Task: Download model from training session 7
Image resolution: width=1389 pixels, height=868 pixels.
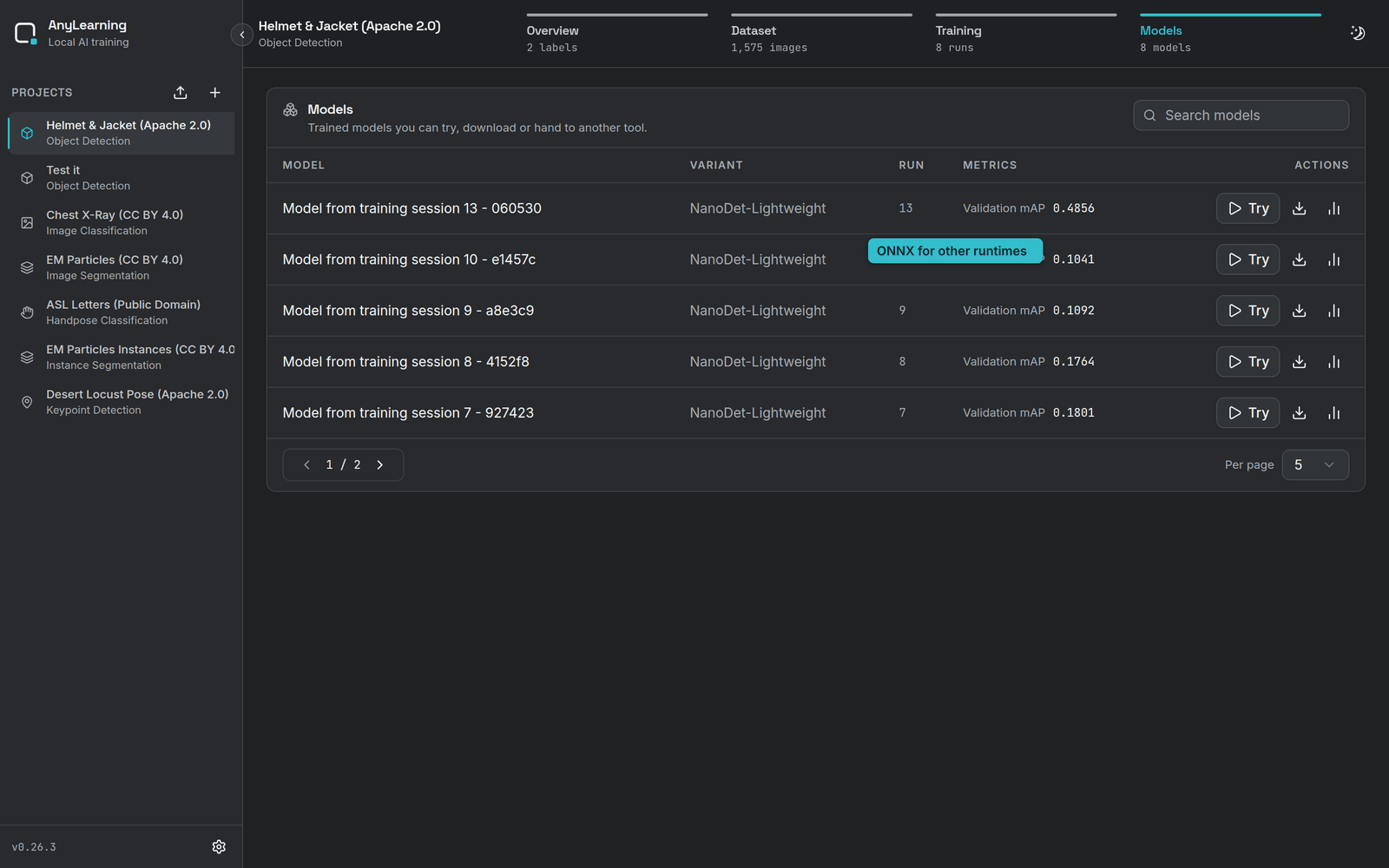Action: [x=1299, y=413]
